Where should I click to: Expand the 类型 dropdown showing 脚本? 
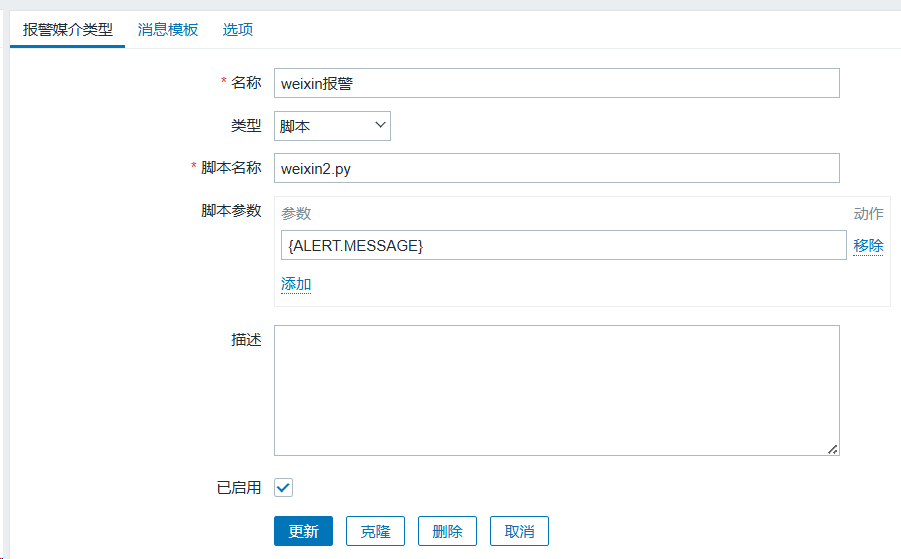coord(332,126)
